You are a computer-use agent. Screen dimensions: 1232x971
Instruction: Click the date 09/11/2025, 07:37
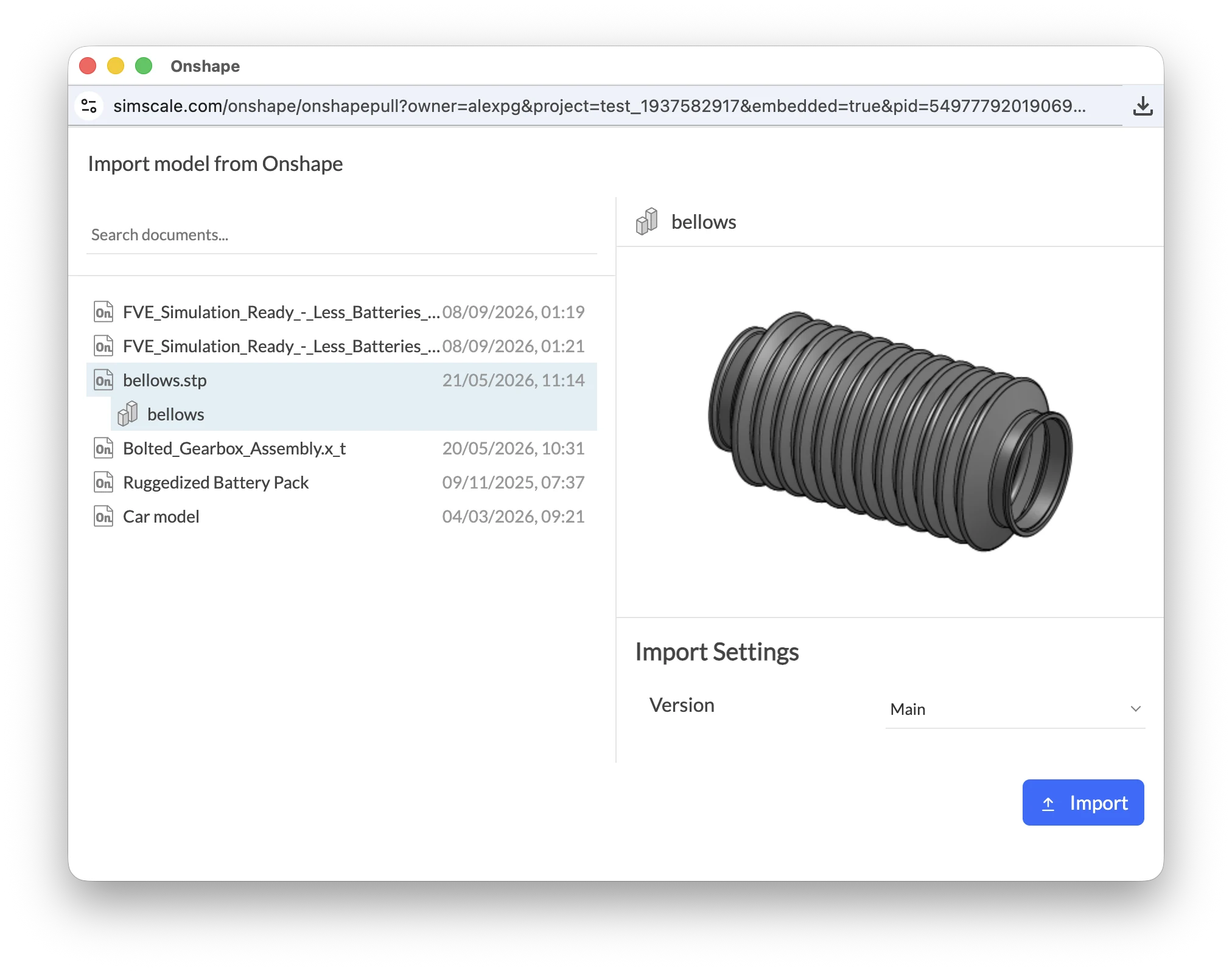tap(513, 482)
